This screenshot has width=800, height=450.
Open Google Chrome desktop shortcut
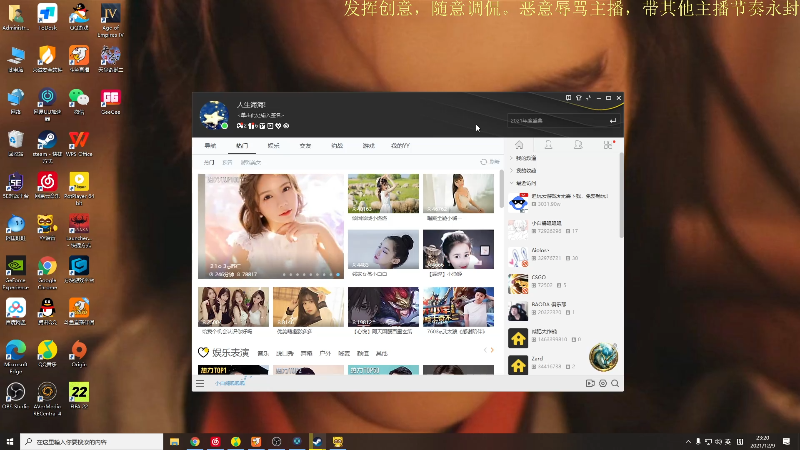click(x=47, y=272)
